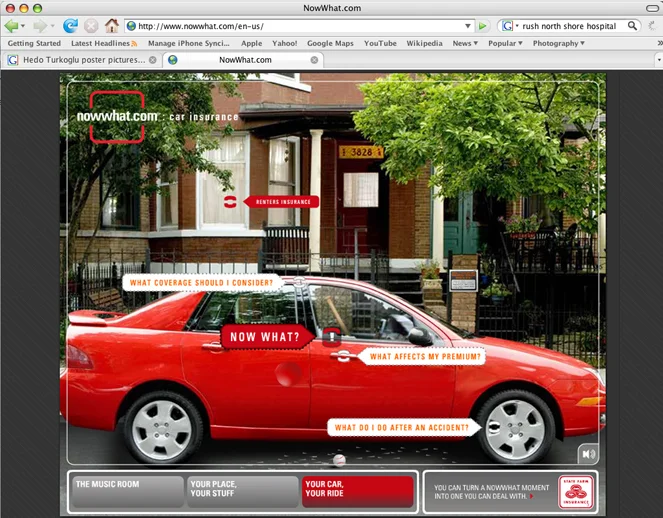Screen dimensions: 663x518
Task: Click the Stop loading icon
Action: (x=90, y=26)
